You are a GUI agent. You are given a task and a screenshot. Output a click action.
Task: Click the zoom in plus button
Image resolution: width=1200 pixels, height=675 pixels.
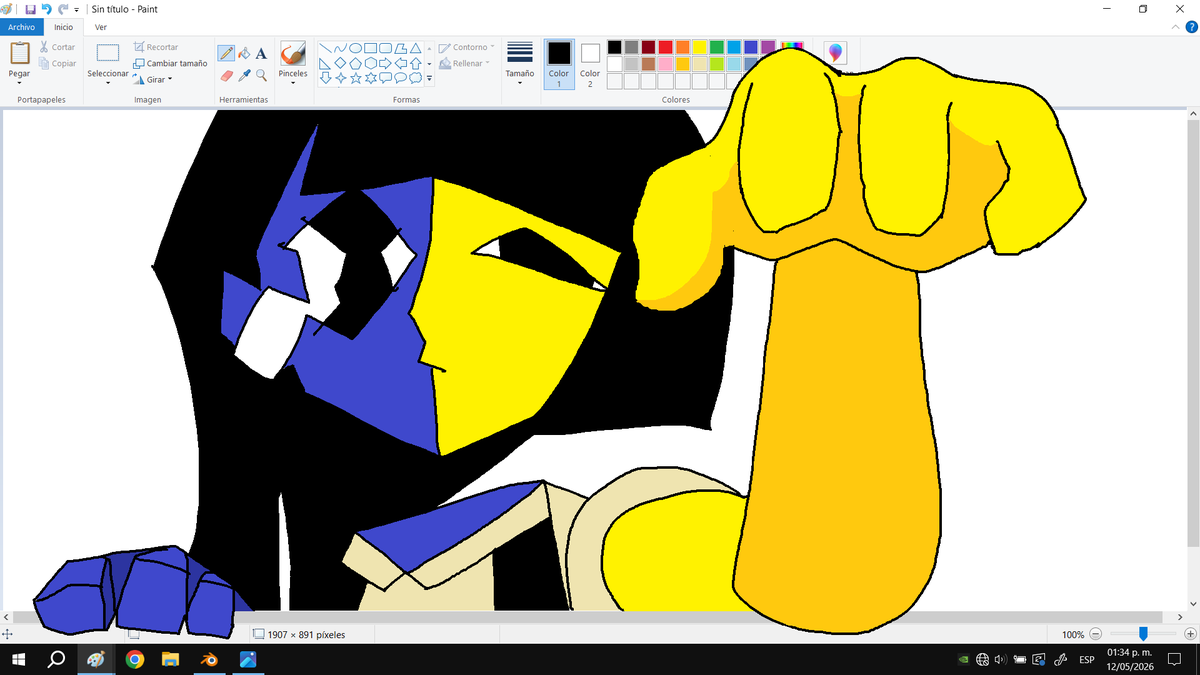[x=1190, y=634]
